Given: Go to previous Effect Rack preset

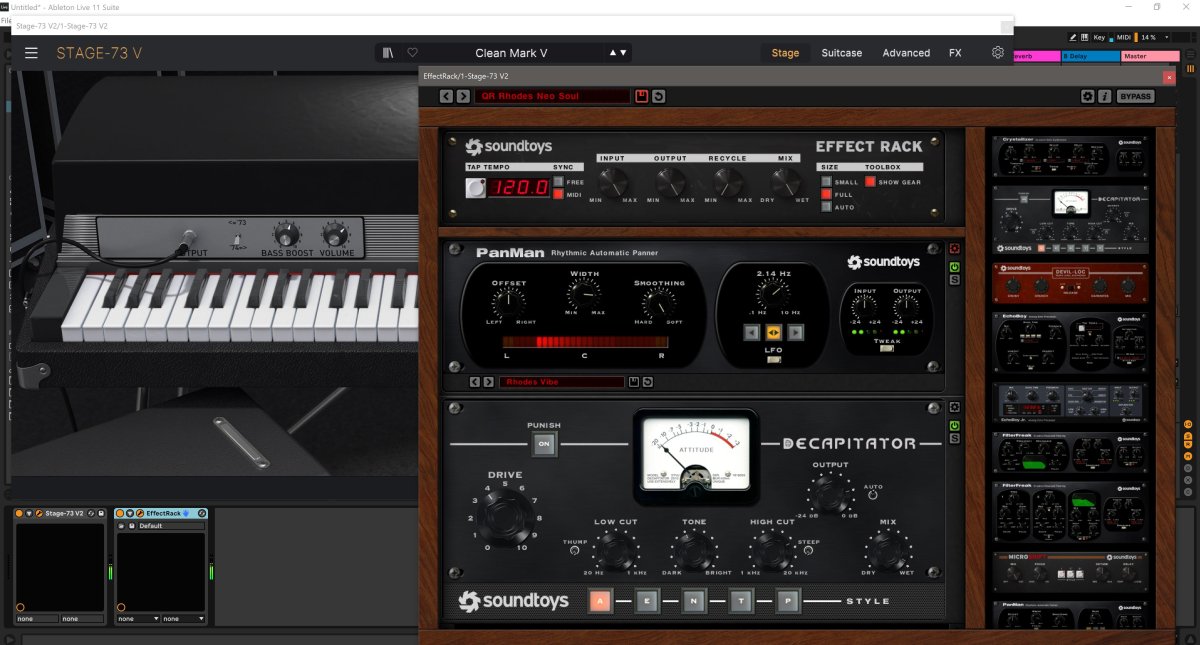Looking at the screenshot, I should pos(447,96).
